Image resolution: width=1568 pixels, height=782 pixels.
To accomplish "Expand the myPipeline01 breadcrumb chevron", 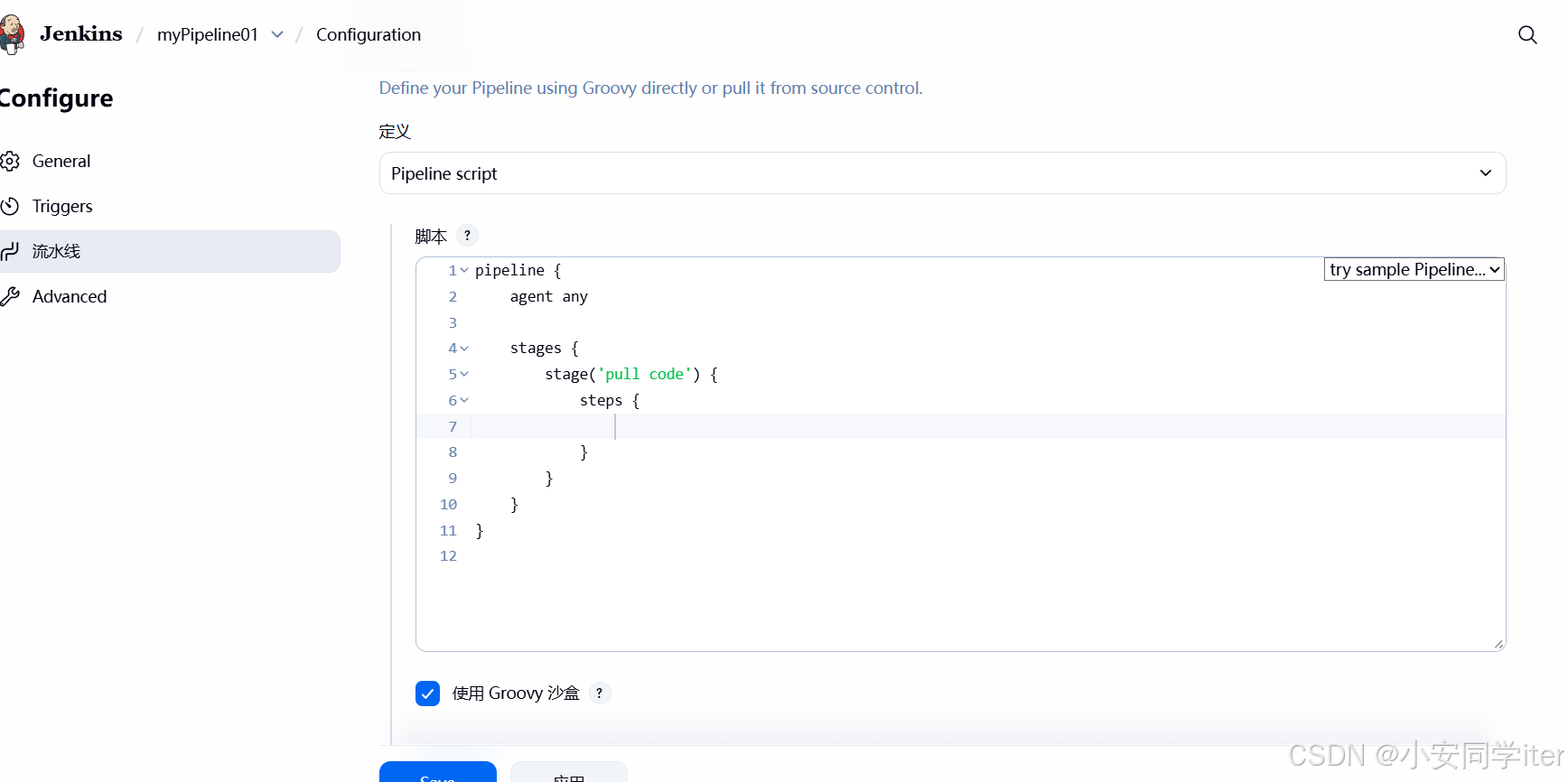I will [x=277, y=34].
